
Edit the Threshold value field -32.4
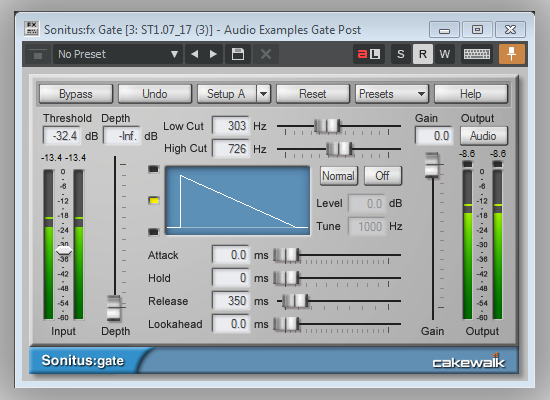[x=62, y=135]
